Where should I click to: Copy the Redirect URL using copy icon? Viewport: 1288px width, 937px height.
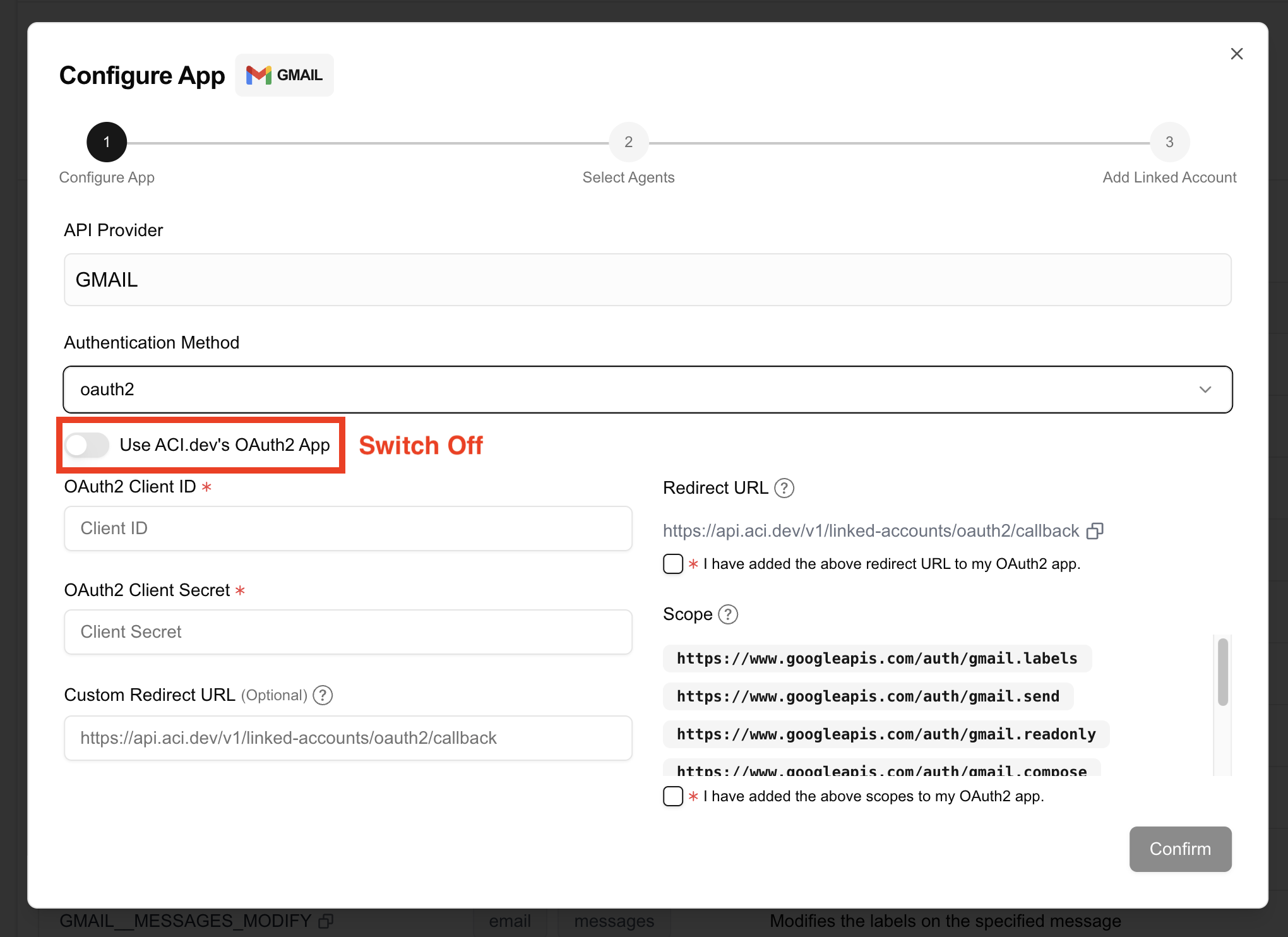click(1095, 531)
